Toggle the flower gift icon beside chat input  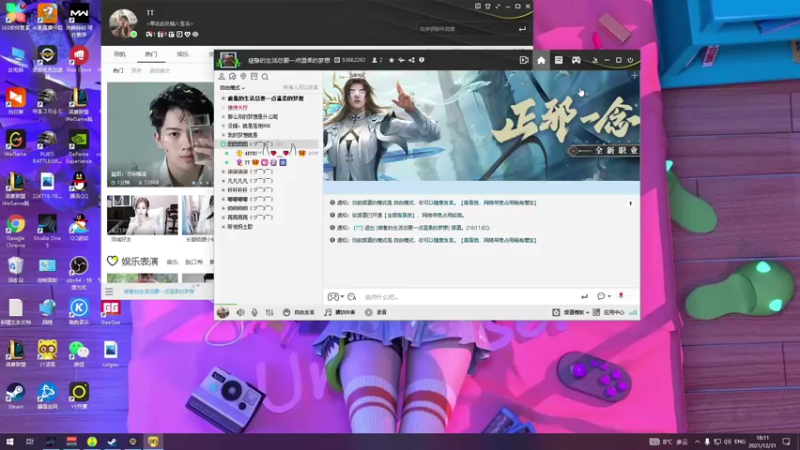621,296
